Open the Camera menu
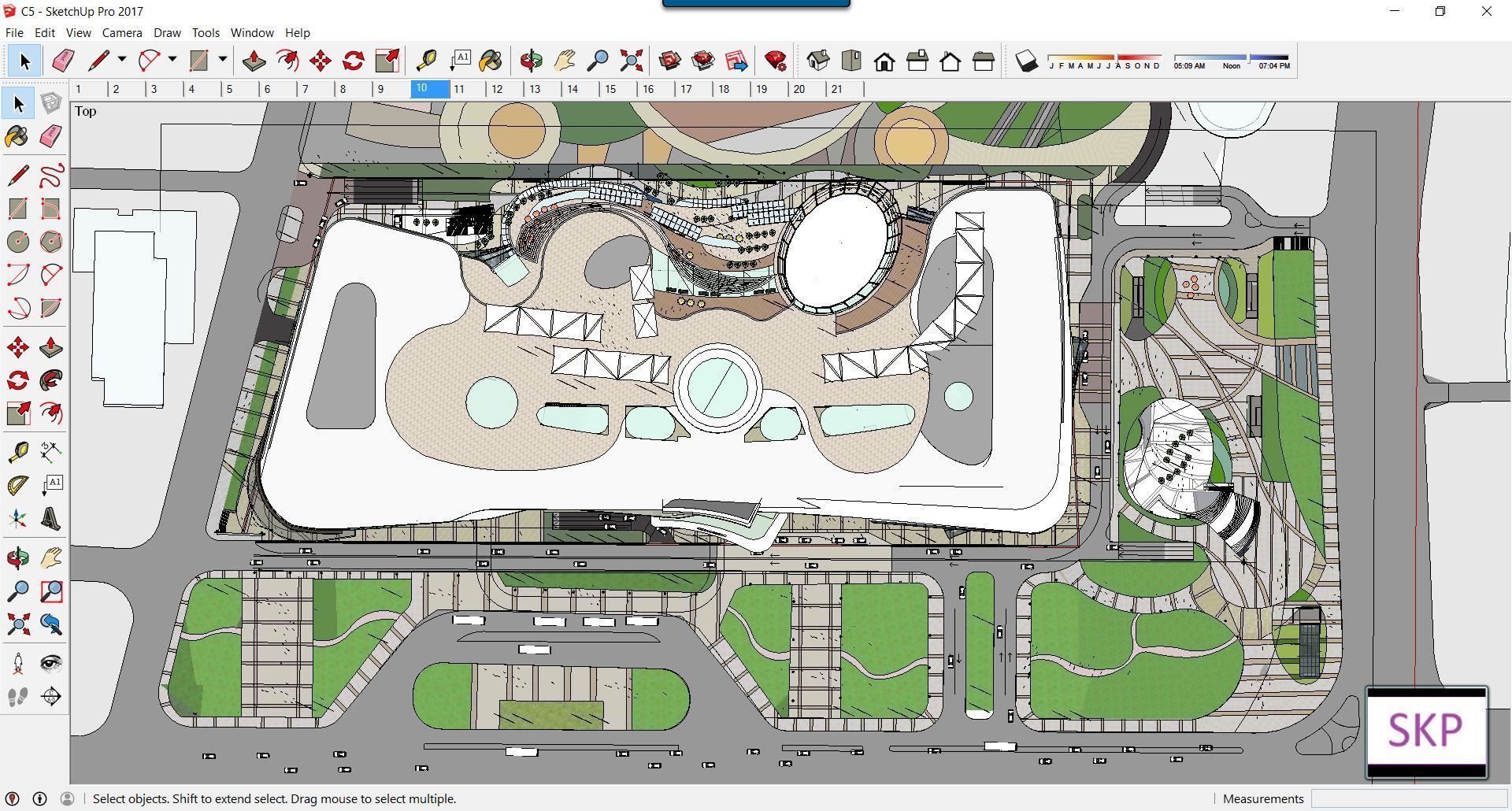Viewport: 1512px width, 811px height. click(x=122, y=33)
